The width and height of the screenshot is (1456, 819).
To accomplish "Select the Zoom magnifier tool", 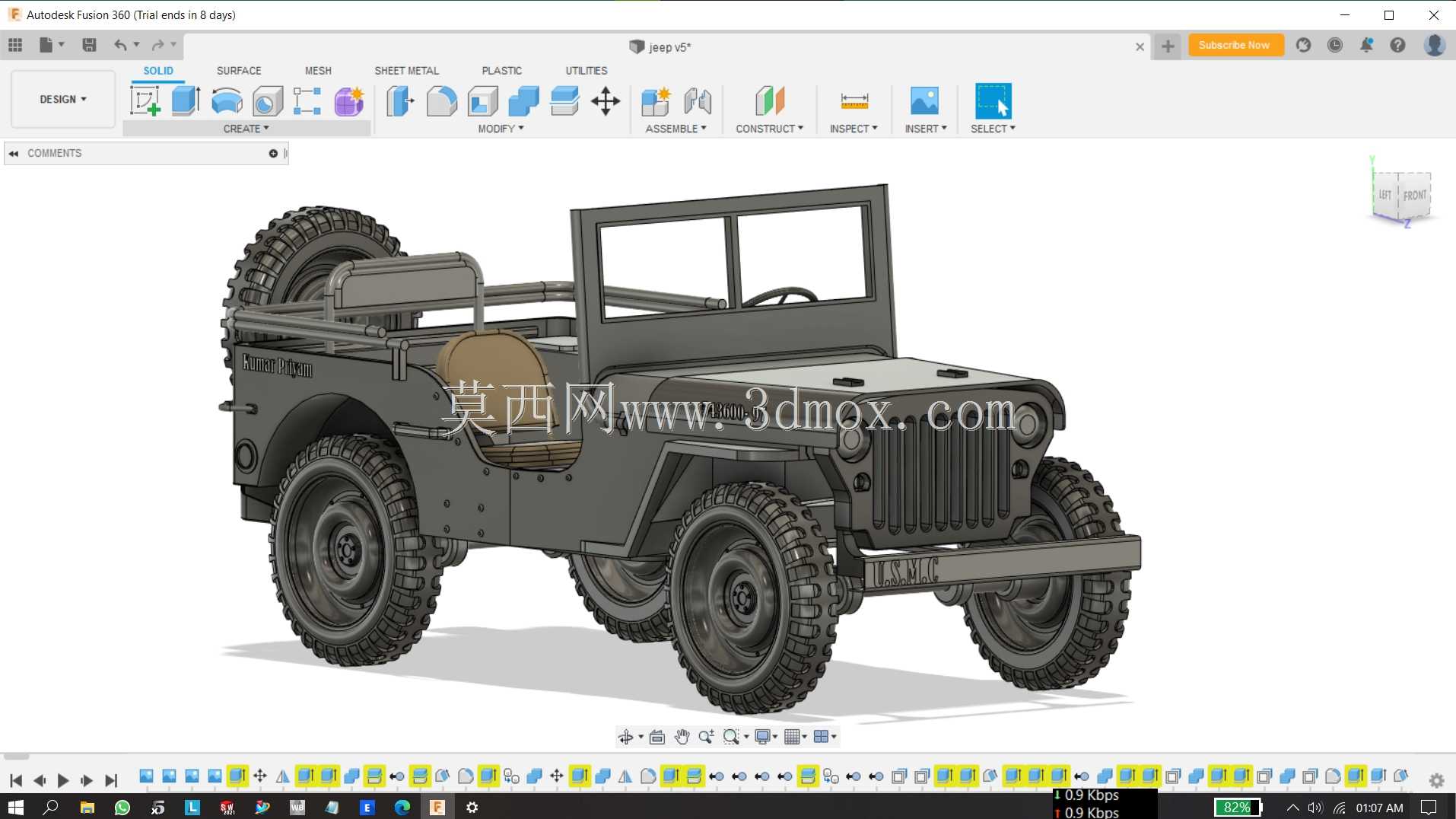I will click(706, 737).
